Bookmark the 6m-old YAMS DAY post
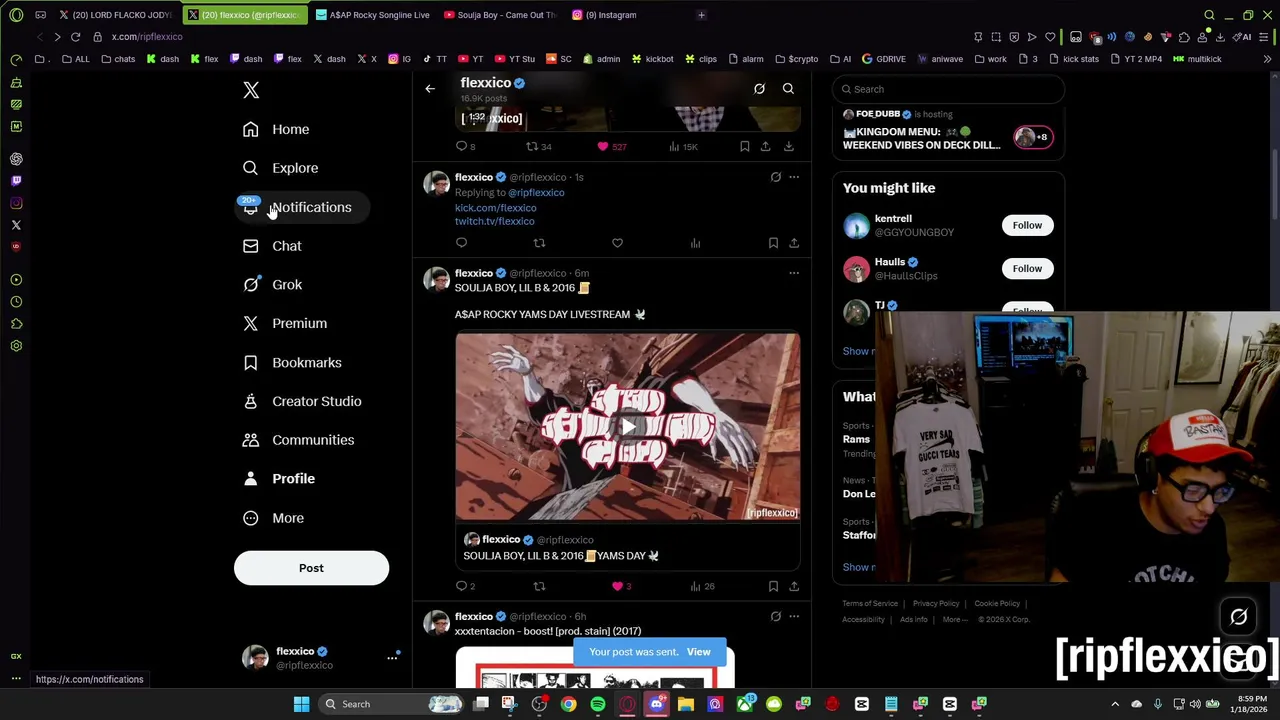The width and height of the screenshot is (1280, 720). (773, 586)
